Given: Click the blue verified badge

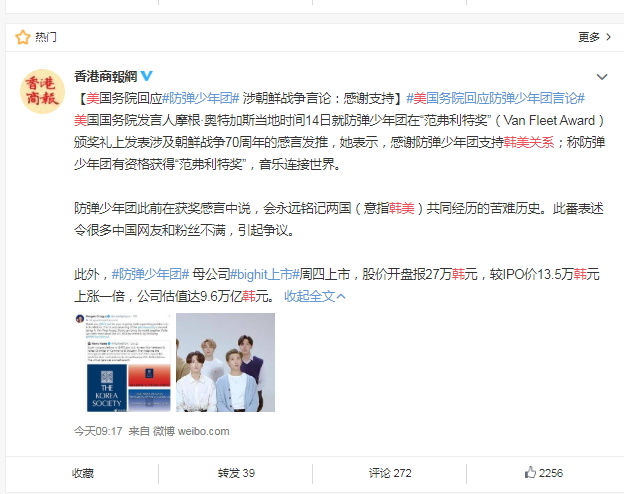Looking at the screenshot, I should (147, 76).
